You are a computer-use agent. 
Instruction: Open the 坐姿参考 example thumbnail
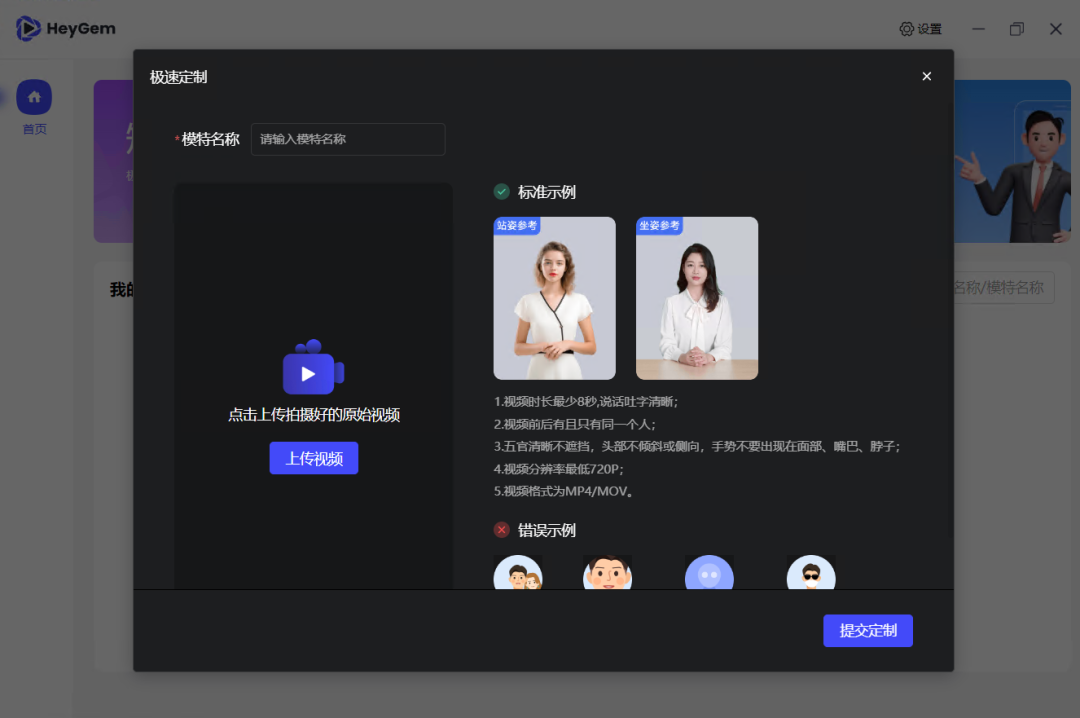pyautogui.click(x=697, y=298)
